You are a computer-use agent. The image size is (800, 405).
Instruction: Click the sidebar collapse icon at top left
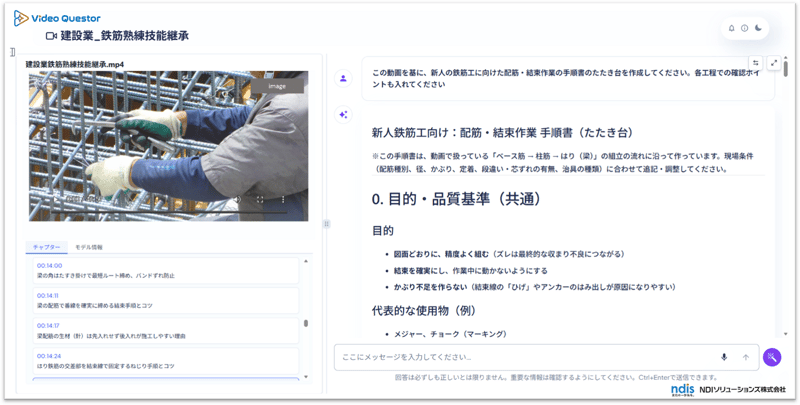coord(13,52)
